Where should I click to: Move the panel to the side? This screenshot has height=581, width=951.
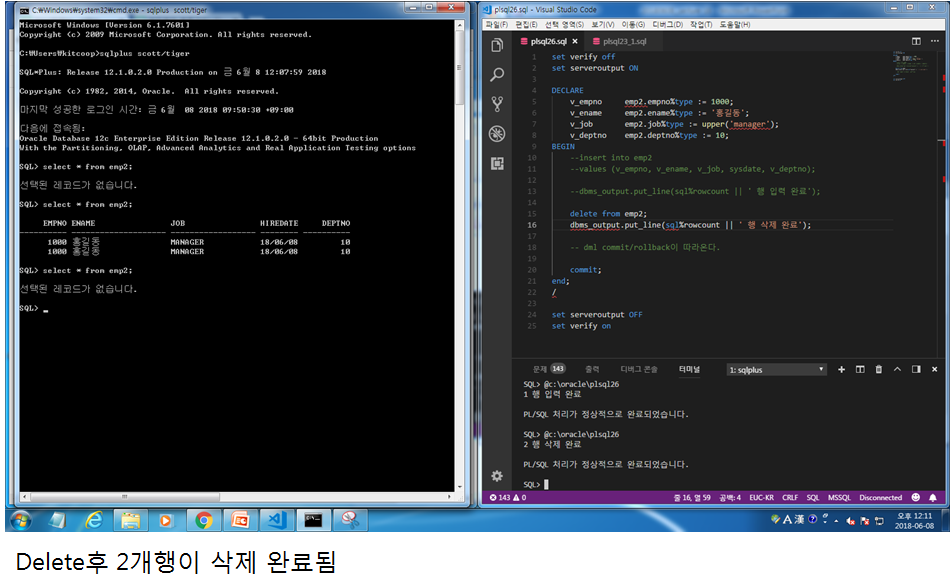[916, 369]
